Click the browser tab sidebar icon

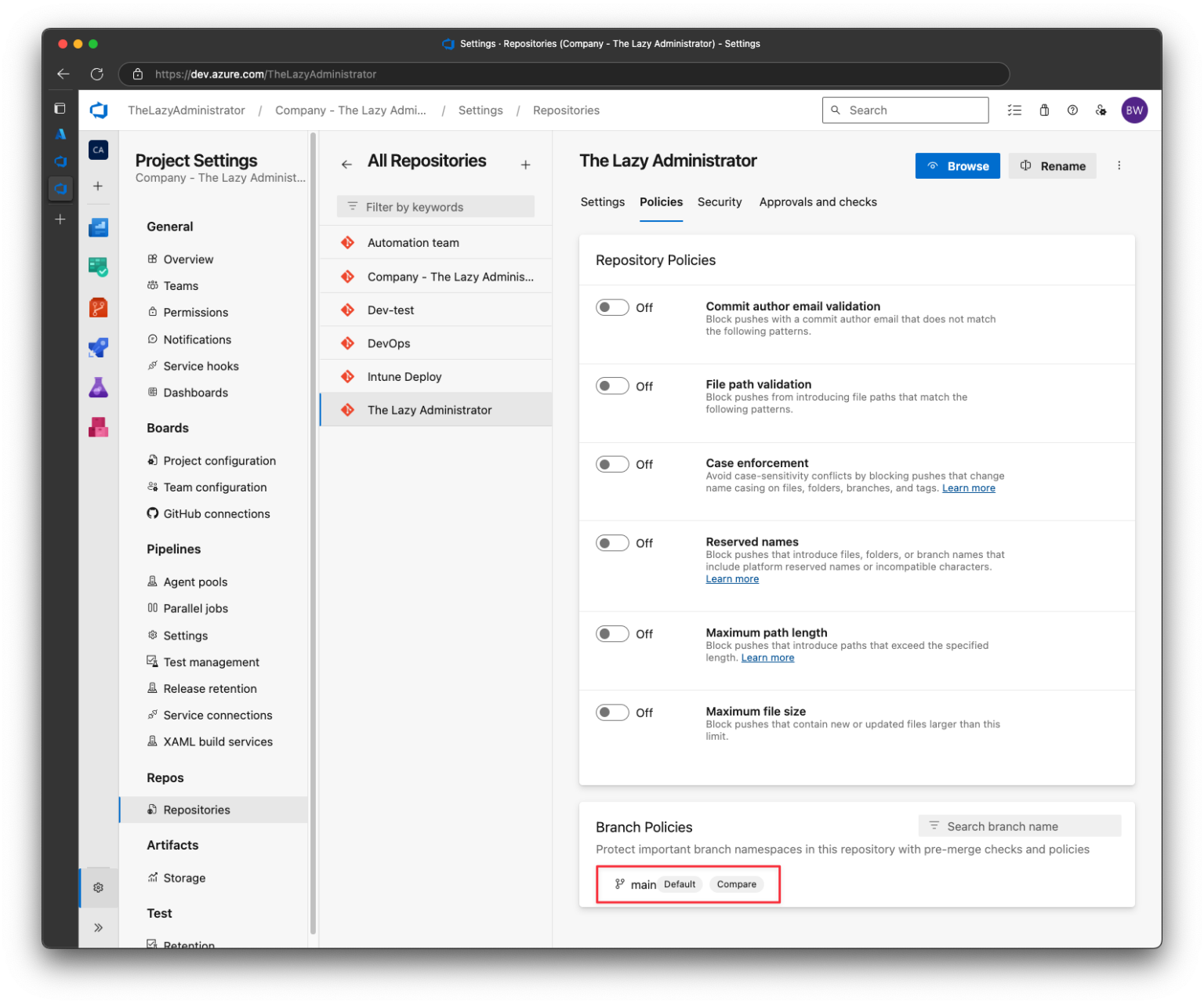pos(60,108)
